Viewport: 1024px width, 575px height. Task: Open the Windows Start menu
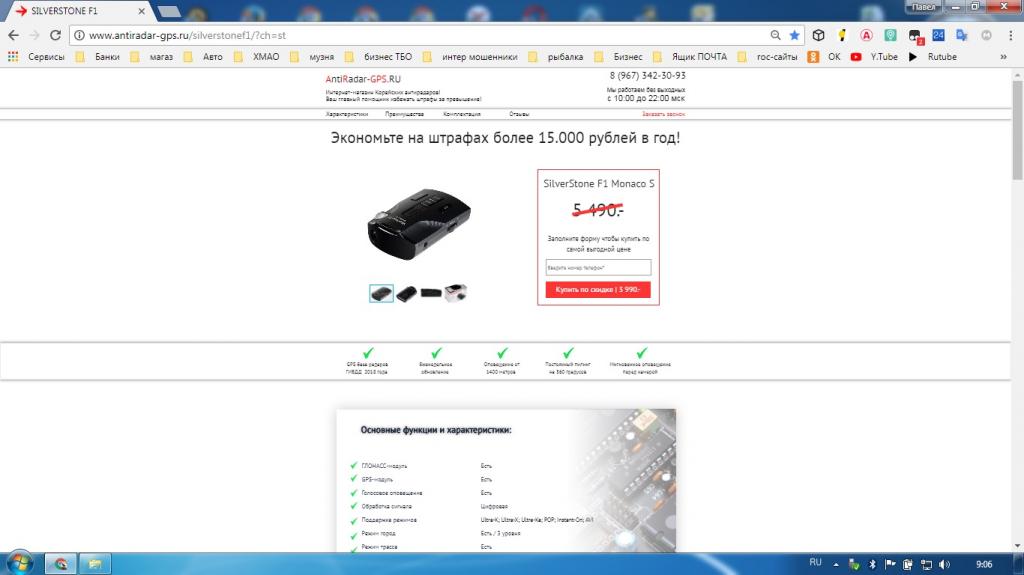point(19,563)
